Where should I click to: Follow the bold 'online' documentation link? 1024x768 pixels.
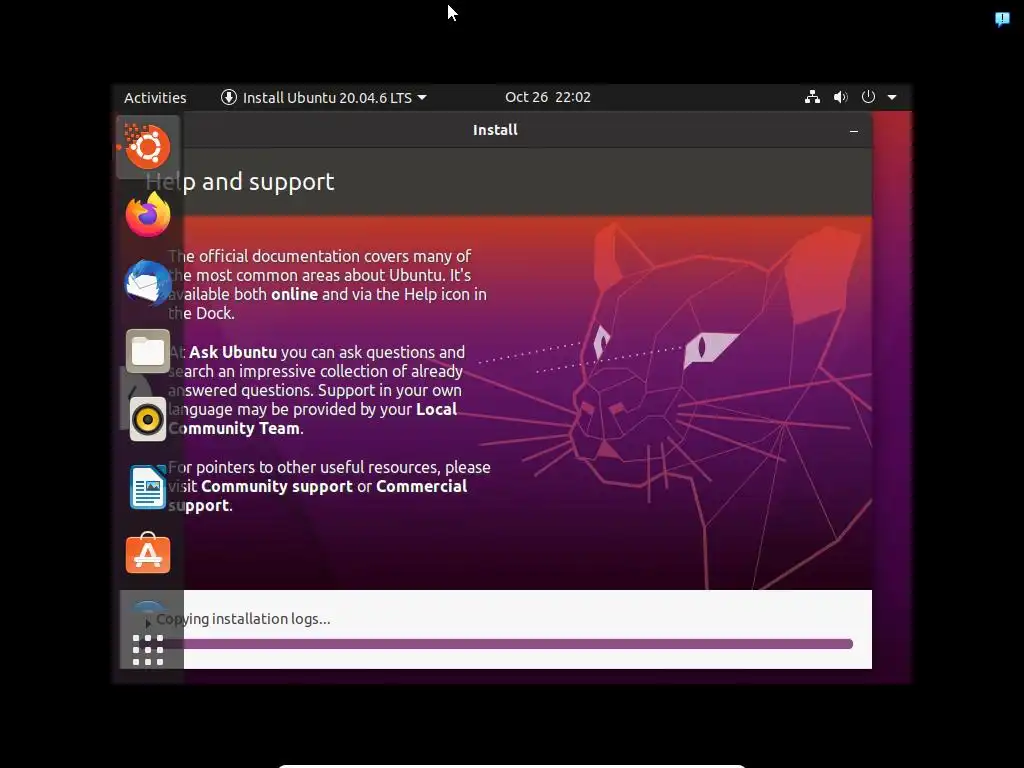(x=295, y=295)
